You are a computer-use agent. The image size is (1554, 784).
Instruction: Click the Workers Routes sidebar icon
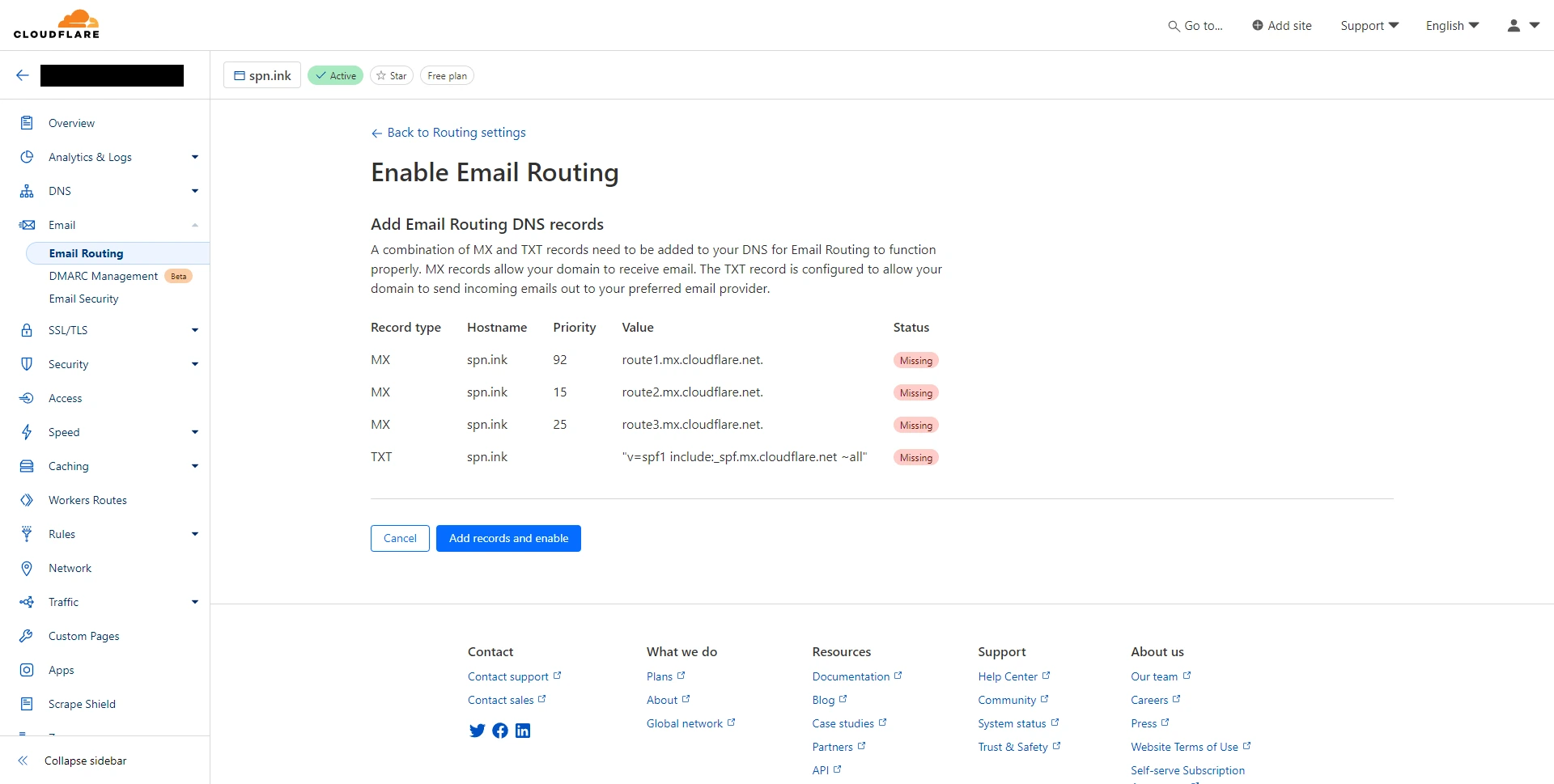[x=27, y=500]
